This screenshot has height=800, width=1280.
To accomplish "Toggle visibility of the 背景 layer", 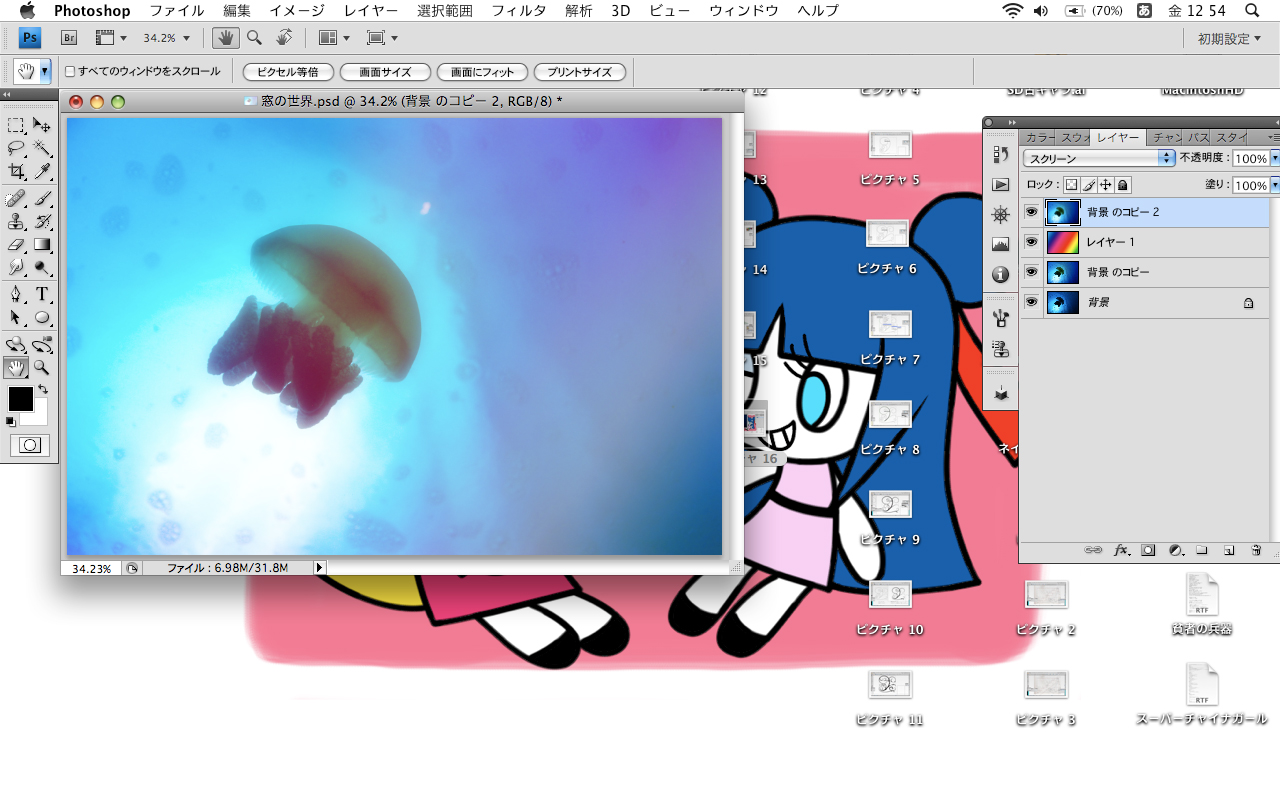I will 1031,302.
